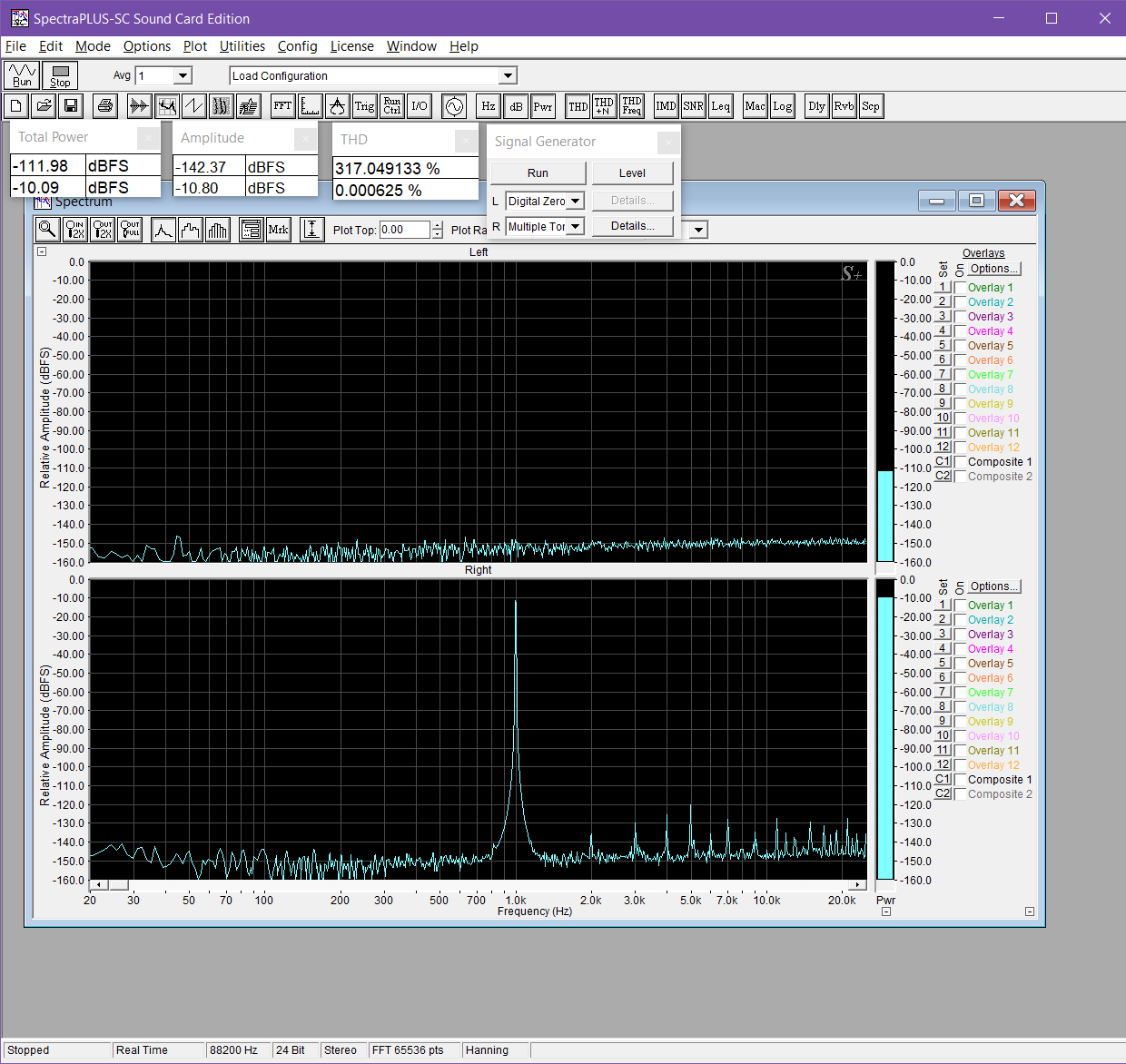Select the magnifier zoom tool in Spectrum
Screen dimensions: 1126x1064
pos(47,230)
